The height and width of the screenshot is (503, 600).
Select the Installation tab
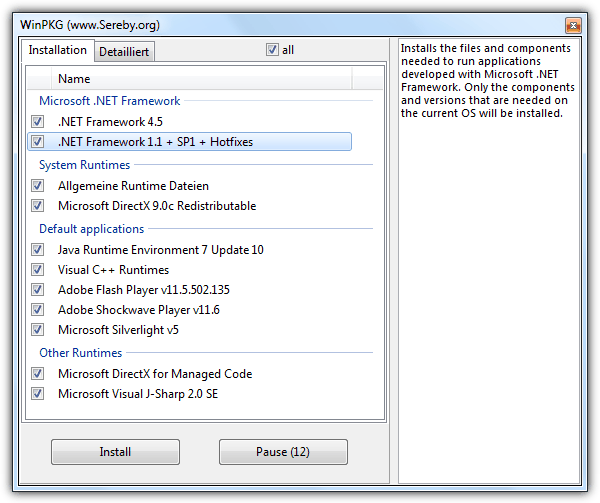coord(57,50)
